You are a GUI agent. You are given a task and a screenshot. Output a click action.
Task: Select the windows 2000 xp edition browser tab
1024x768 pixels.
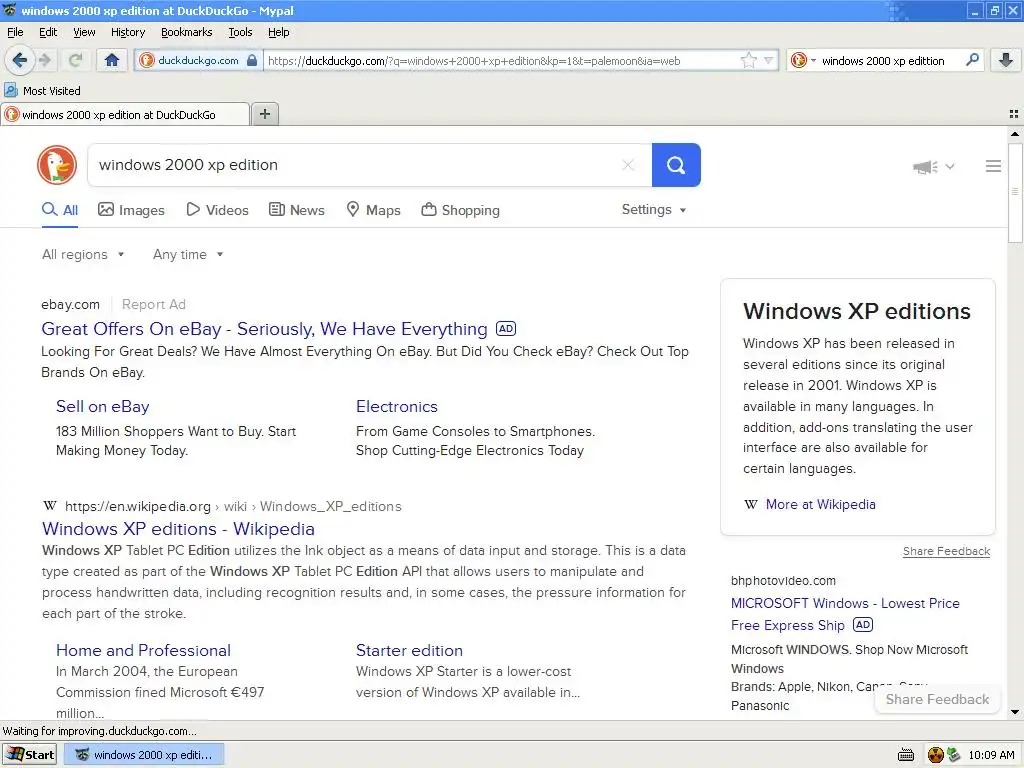pyautogui.click(x=125, y=114)
